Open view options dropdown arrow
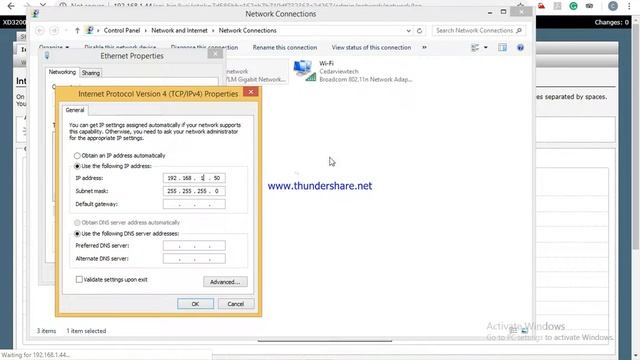The image size is (640, 360). (x=485, y=48)
